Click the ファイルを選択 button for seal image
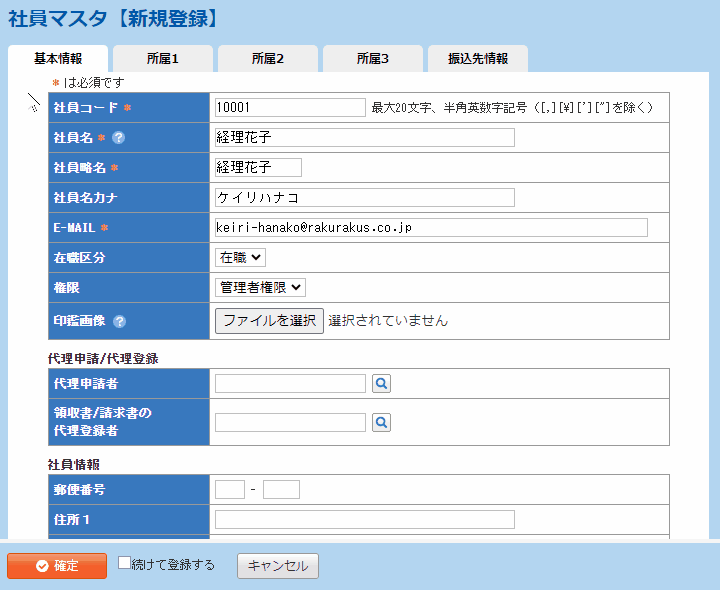The image size is (720, 590). click(x=269, y=321)
